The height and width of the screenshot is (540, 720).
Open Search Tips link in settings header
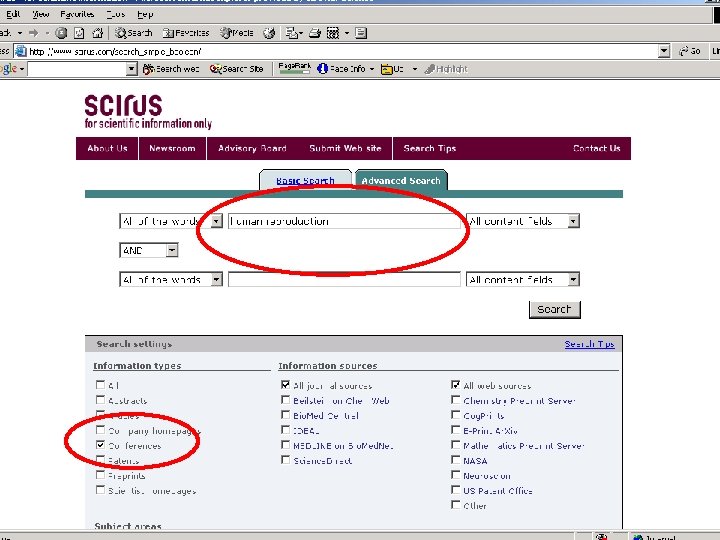590,344
